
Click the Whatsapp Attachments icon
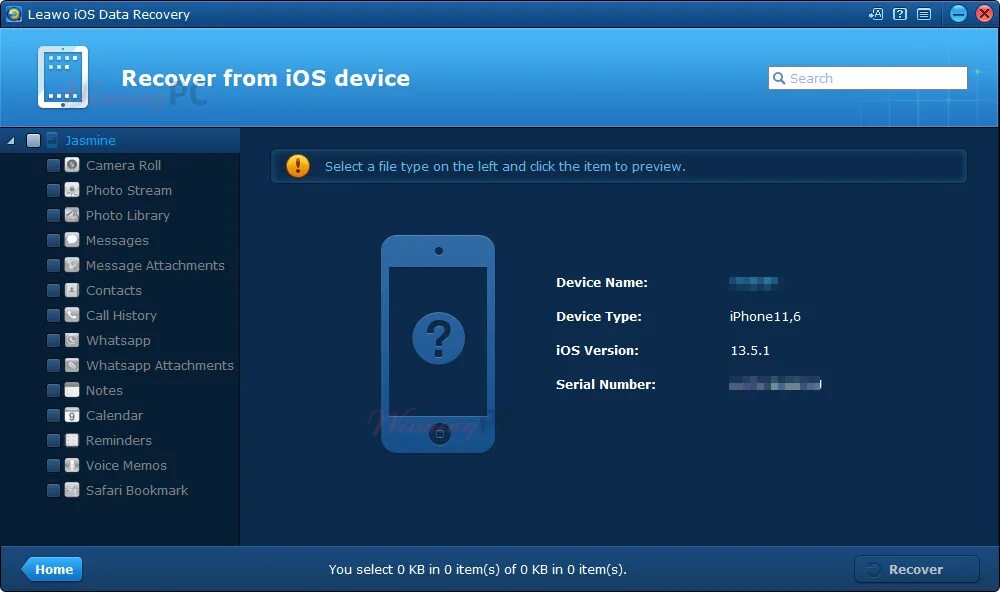coord(72,365)
